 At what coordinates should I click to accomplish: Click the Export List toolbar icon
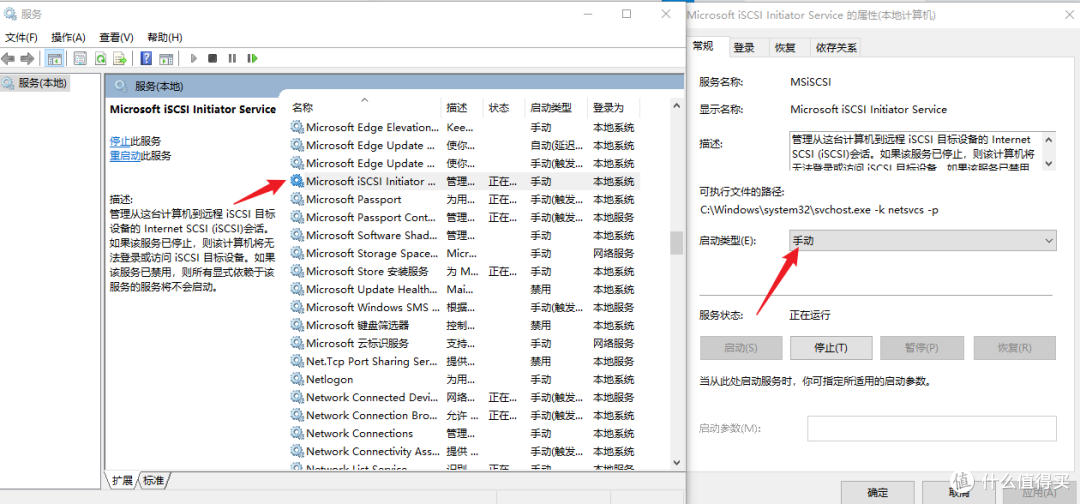click(x=120, y=59)
